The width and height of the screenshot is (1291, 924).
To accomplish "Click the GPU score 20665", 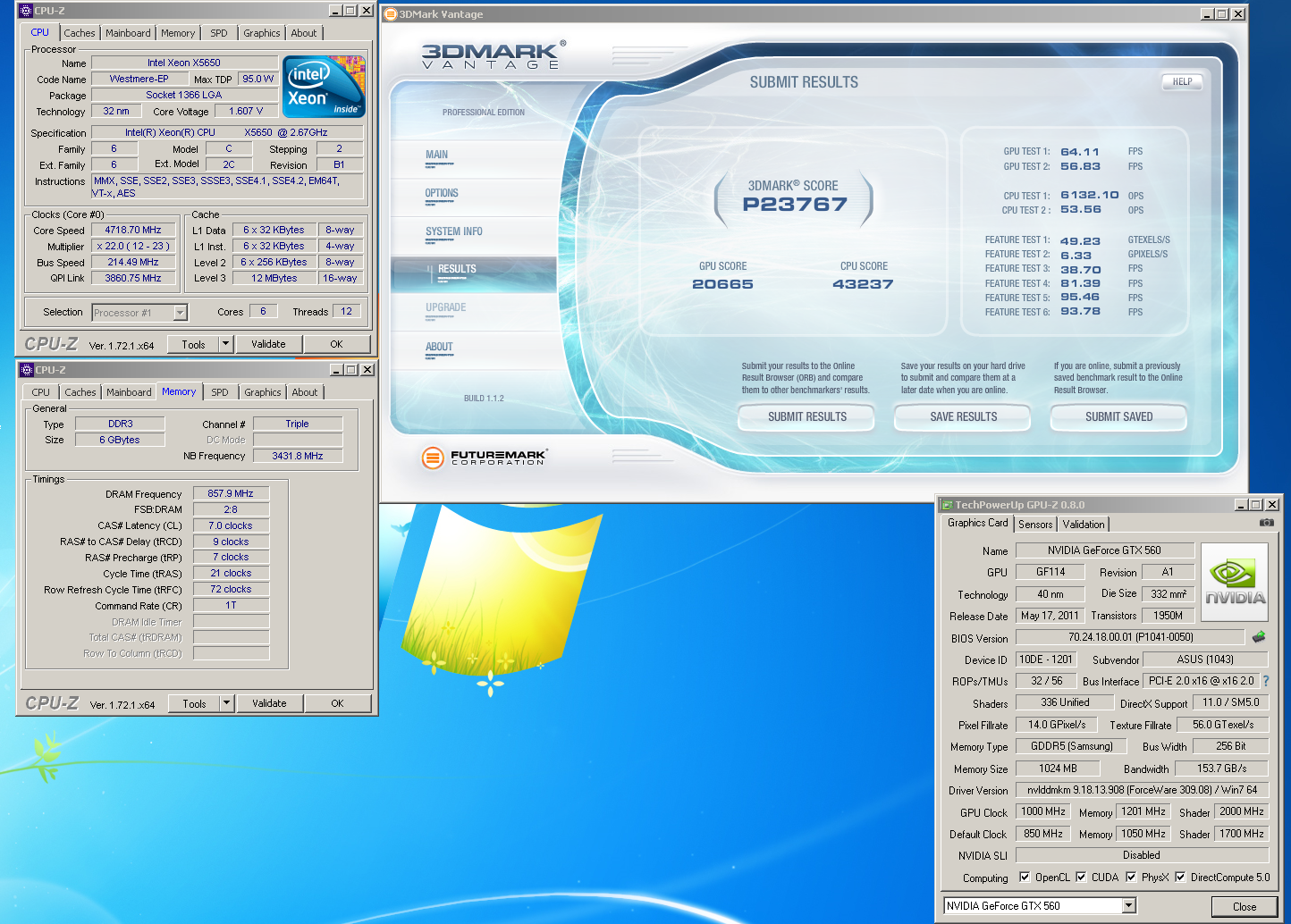I will click(x=722, y=284).
